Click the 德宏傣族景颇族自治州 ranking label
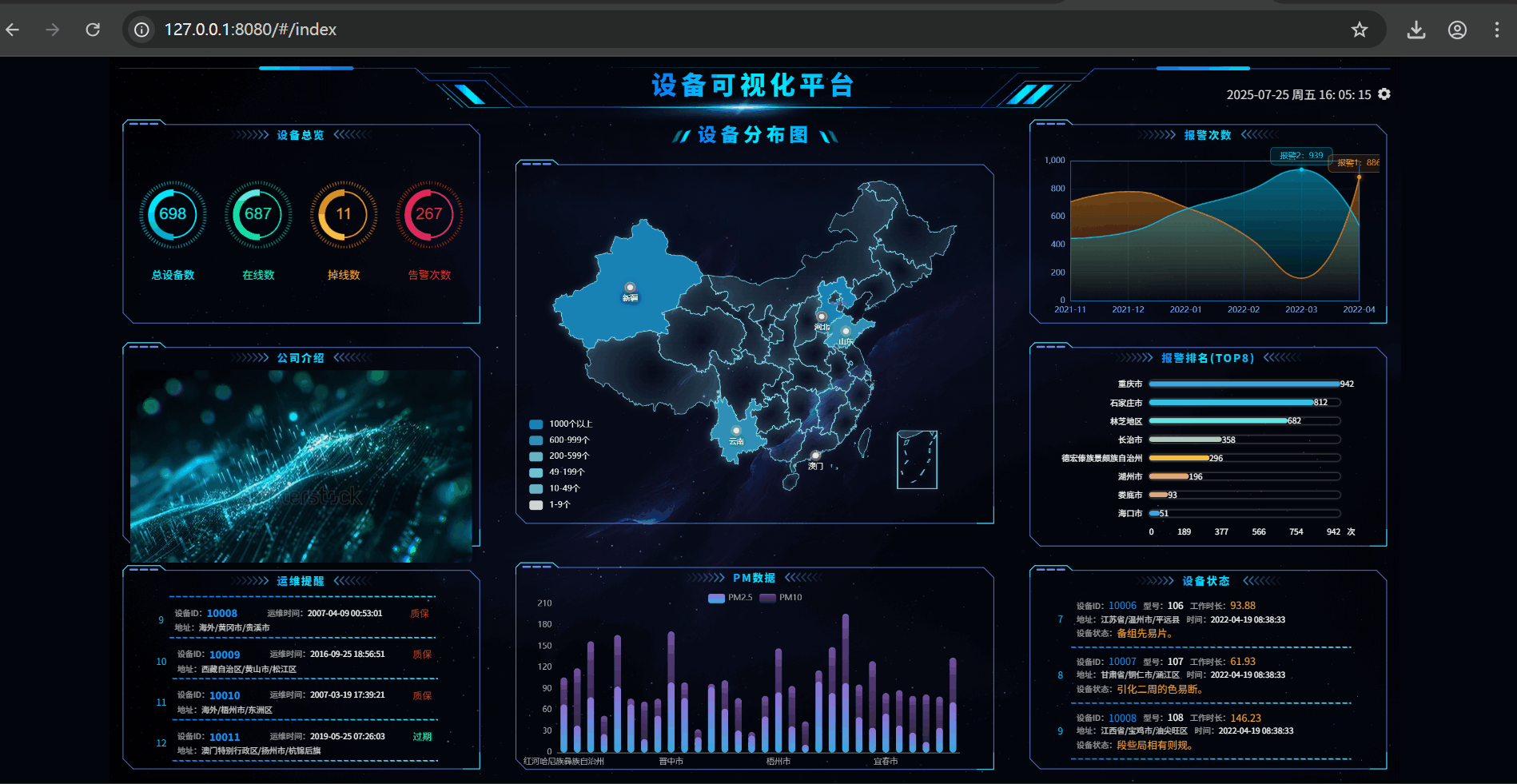 pos(1101,459)
